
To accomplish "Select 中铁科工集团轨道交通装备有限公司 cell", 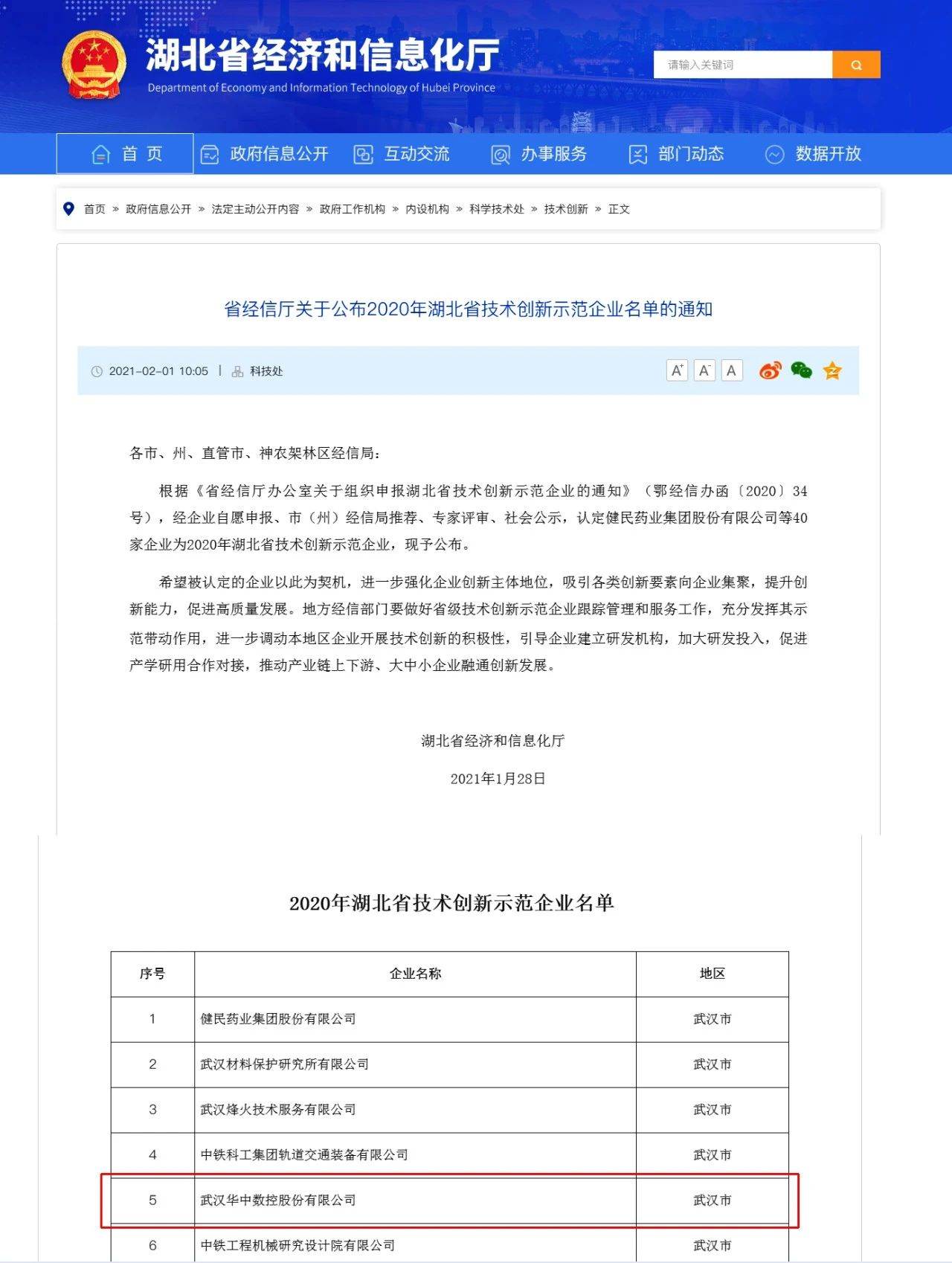I will coord(415,1155).
